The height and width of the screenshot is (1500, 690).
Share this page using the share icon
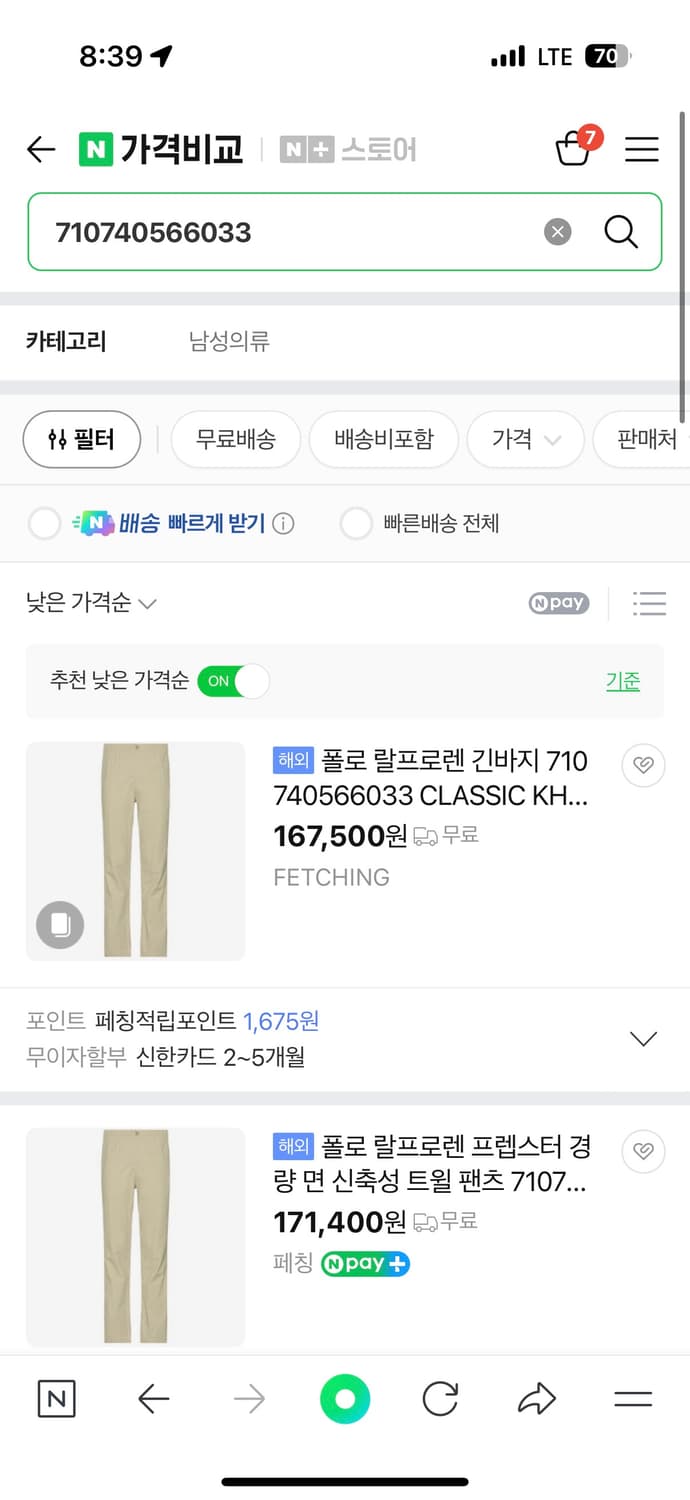(x=536, y=1399)
